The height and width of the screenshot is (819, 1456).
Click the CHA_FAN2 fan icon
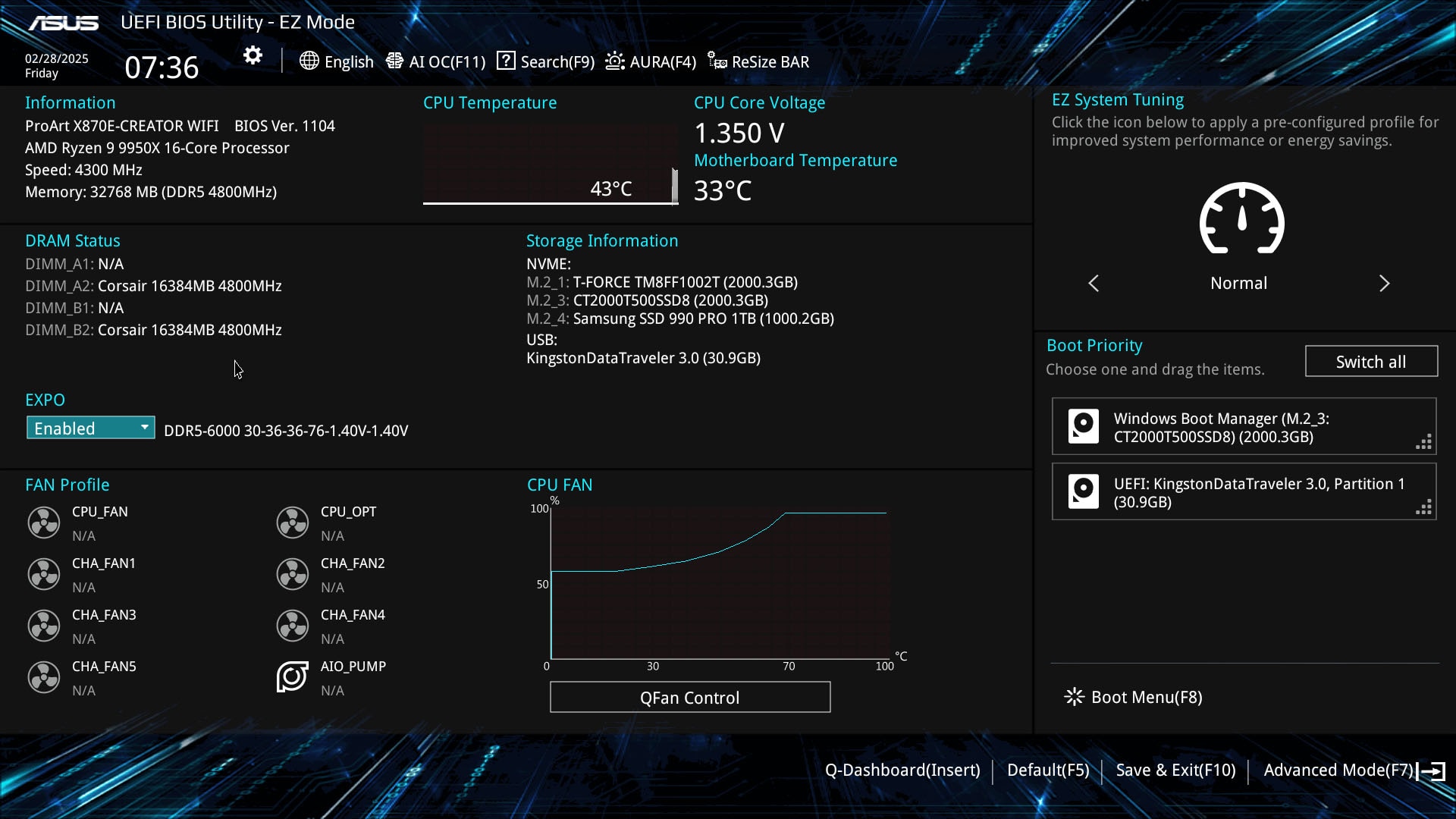[293, 574]
